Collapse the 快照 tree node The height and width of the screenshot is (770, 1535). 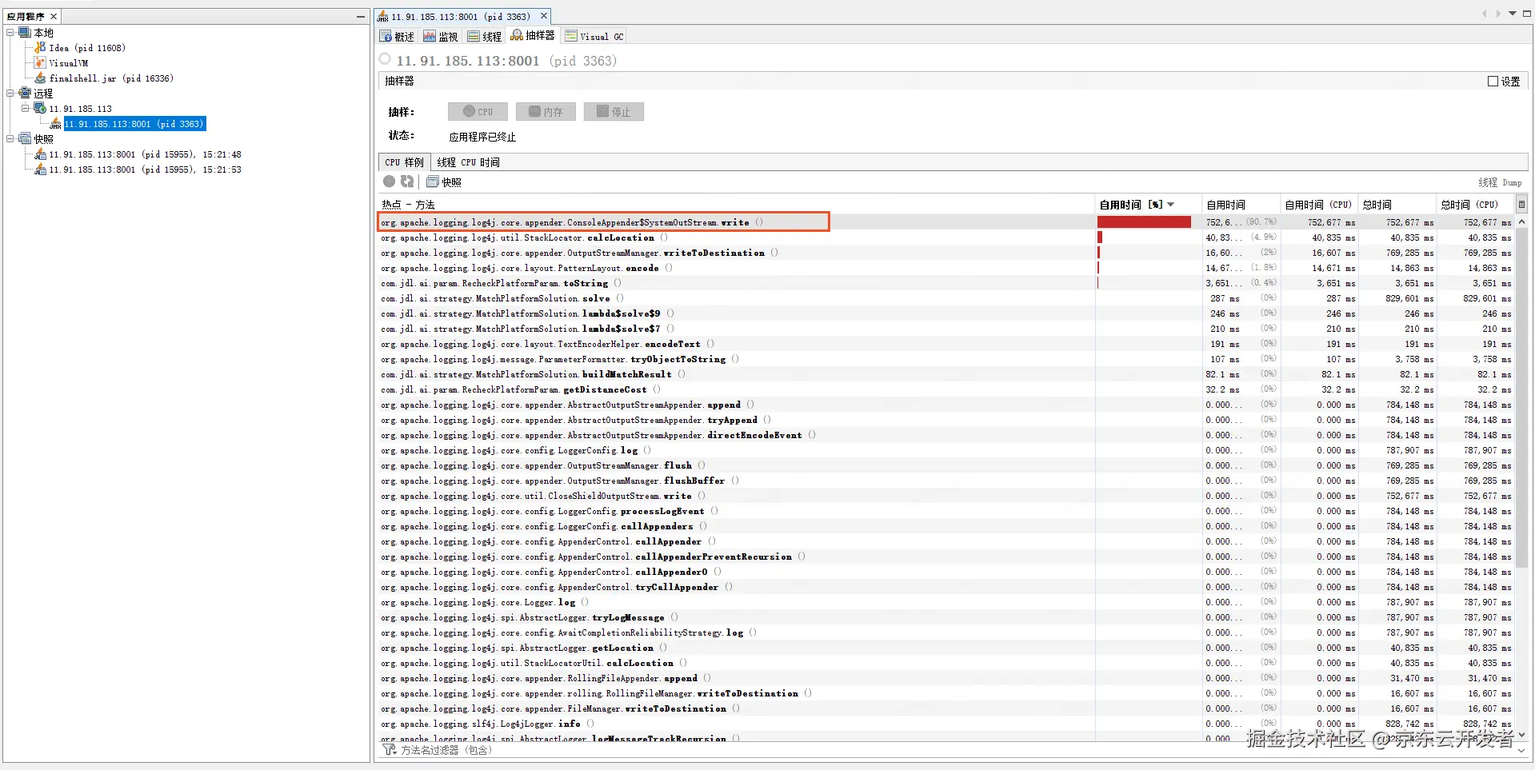point(10,139)
